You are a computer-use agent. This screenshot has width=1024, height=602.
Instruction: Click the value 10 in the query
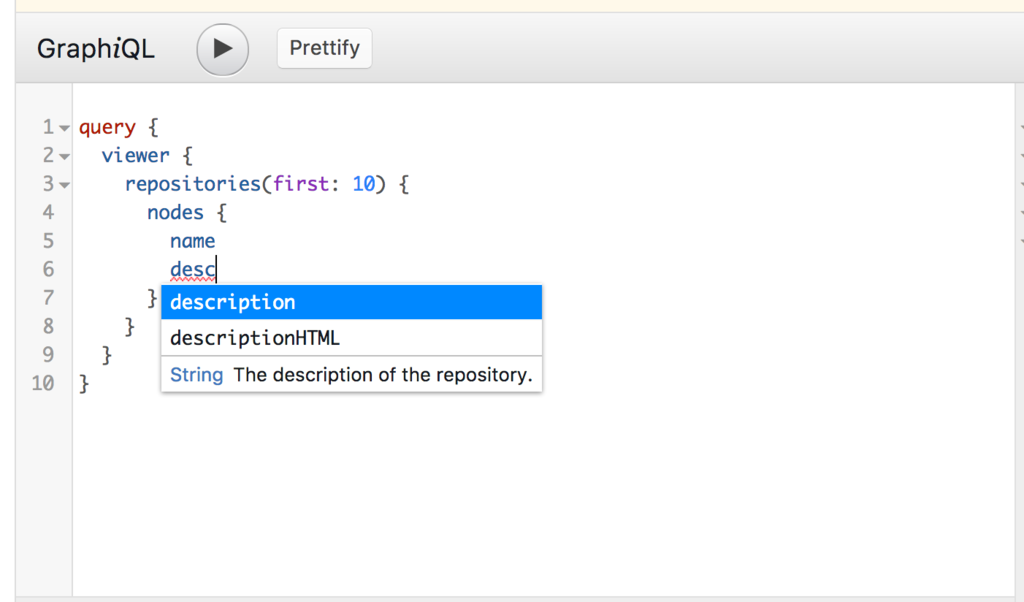[x=363, y=185]
